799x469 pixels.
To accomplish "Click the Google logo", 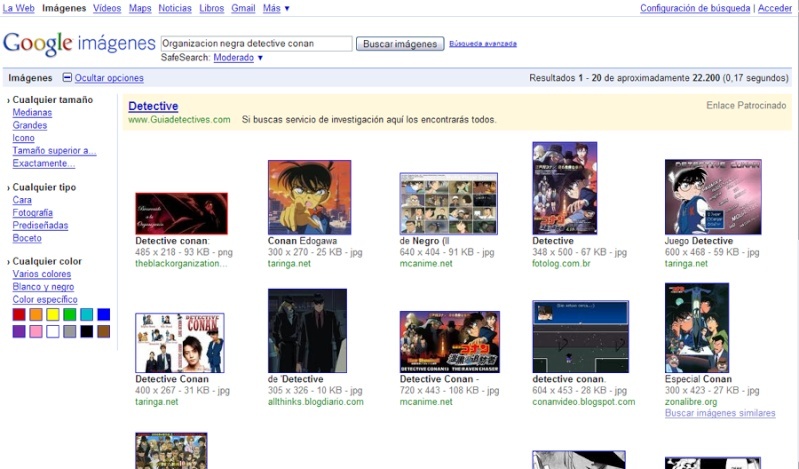I will coord(38,44).
